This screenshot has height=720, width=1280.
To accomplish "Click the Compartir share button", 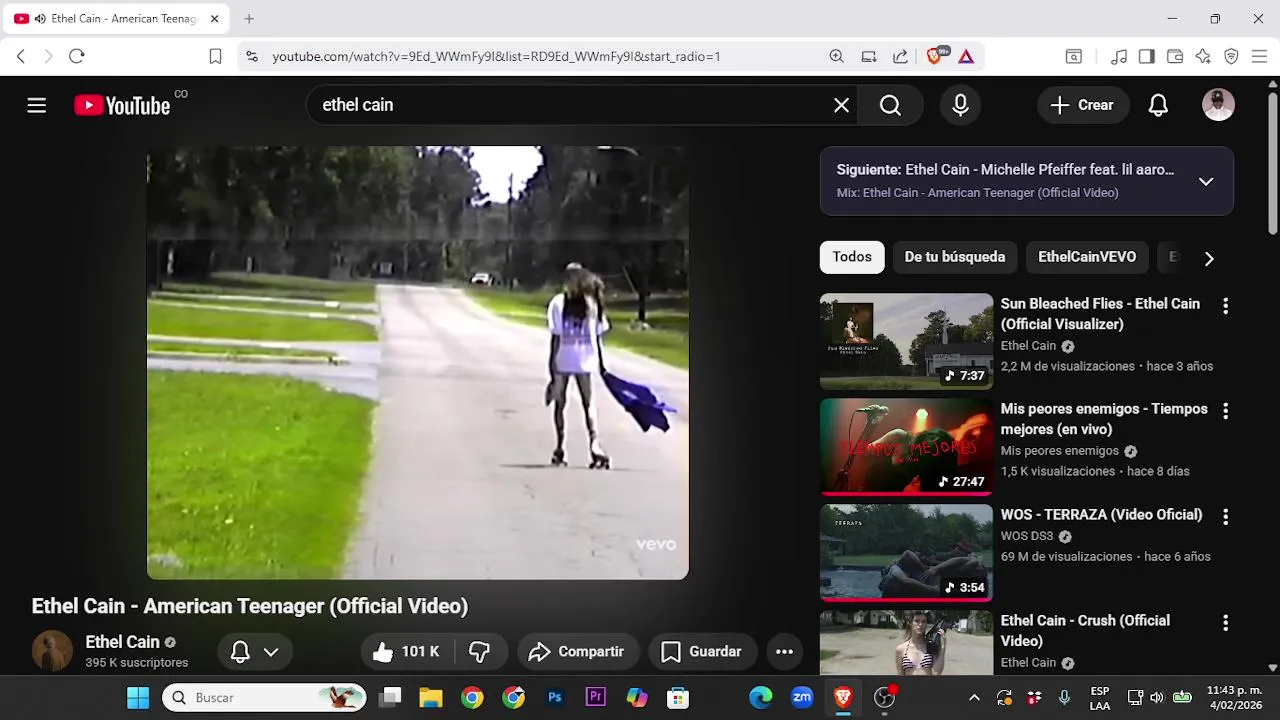I will 576,652.
